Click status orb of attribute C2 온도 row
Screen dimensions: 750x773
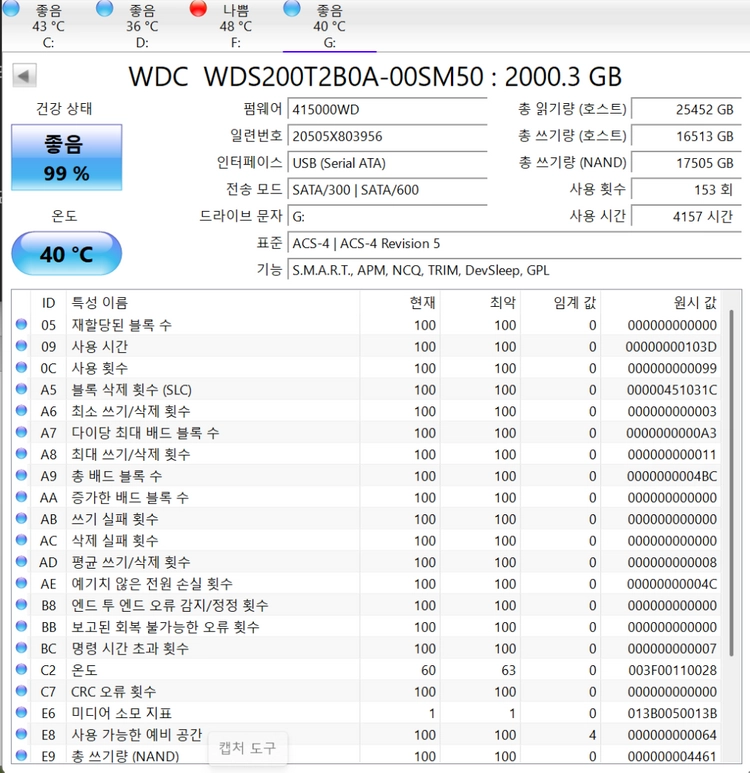point(21,669)
